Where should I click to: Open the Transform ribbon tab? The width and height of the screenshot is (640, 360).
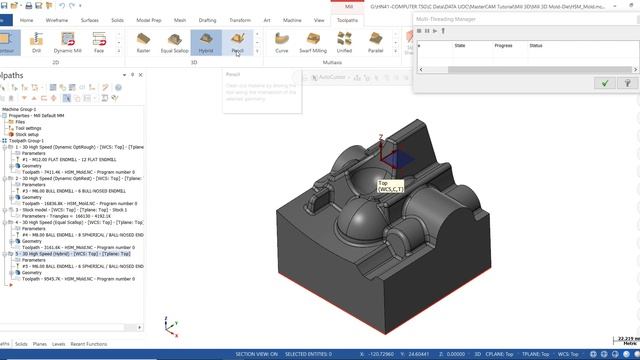click(x=240, y=20)
